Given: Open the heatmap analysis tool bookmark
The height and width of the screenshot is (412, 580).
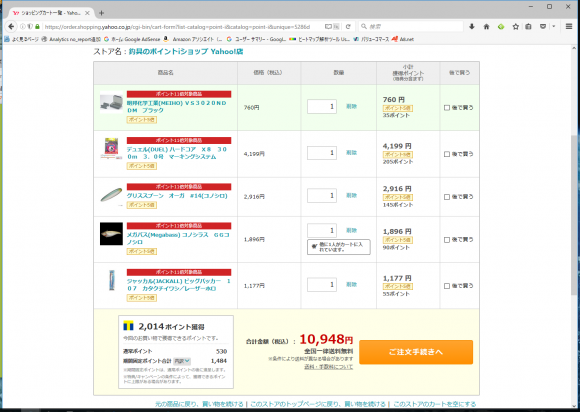Looking at the screenshot, I should click(x=320, y=39).
